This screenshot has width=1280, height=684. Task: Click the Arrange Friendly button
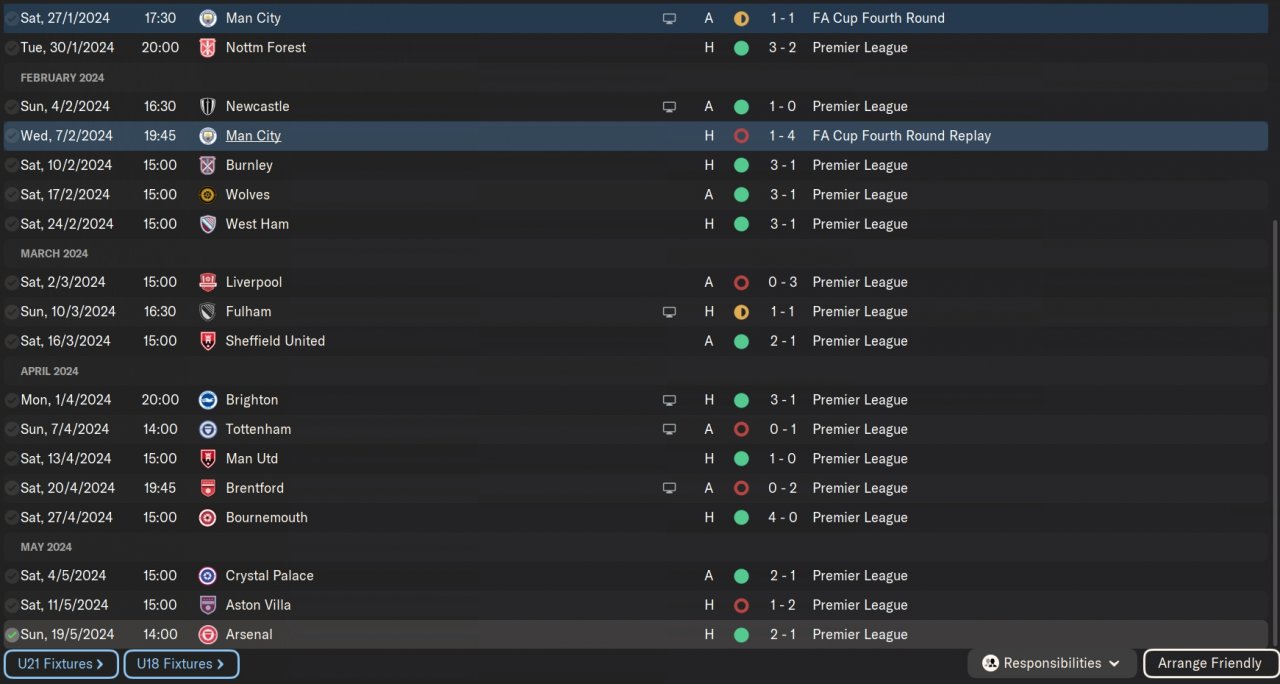pos(1209,663)
